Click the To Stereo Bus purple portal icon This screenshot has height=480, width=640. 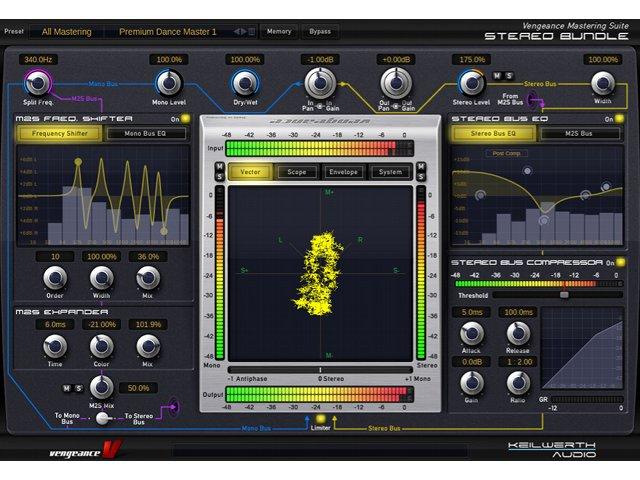coord(174,407)
